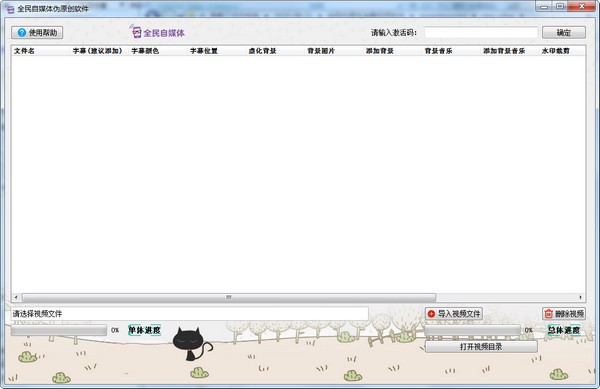
Task: Click the 单体进度 label
Action: coord(144,330)
